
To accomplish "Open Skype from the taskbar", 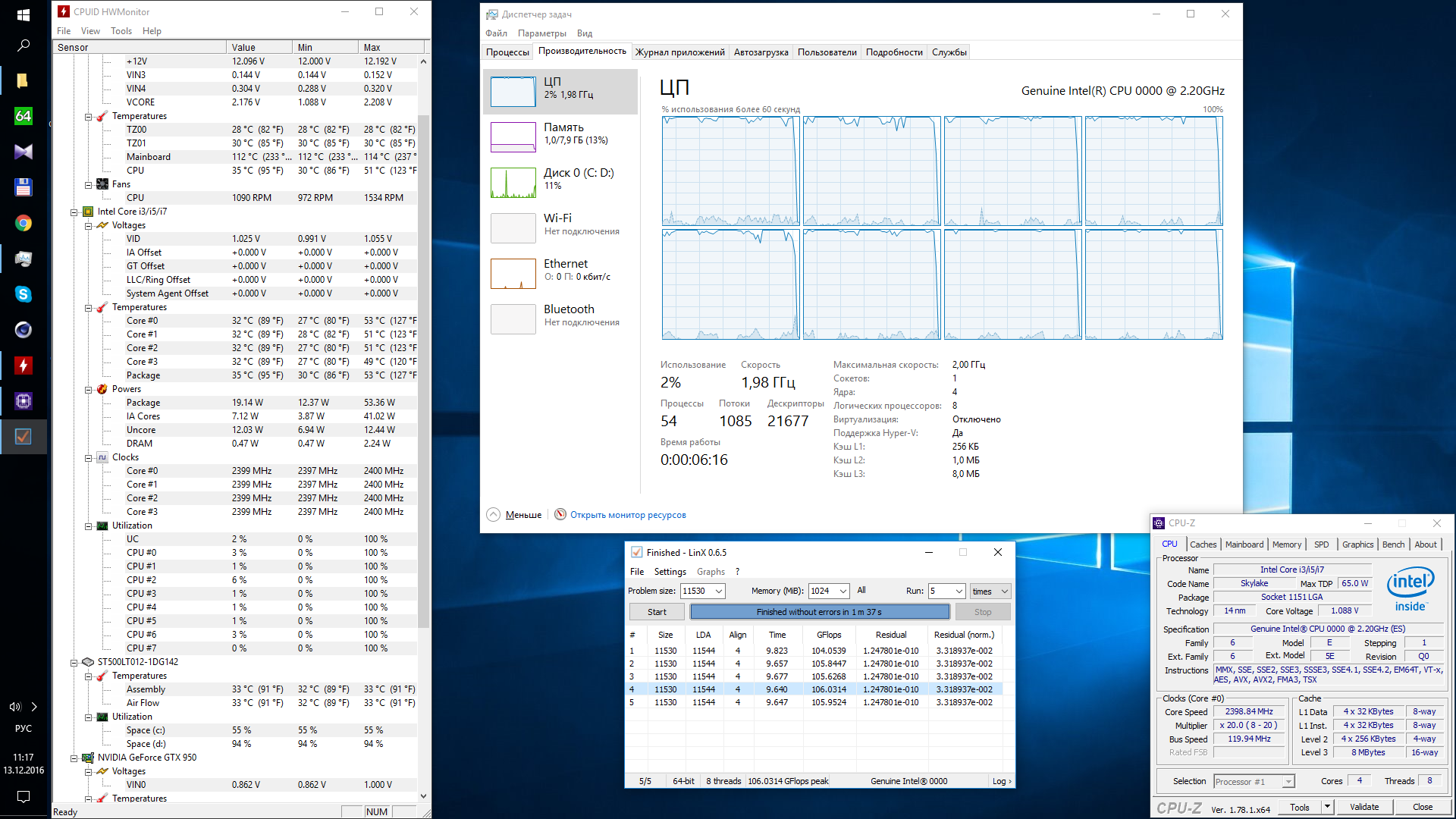I will pos(23,294).
